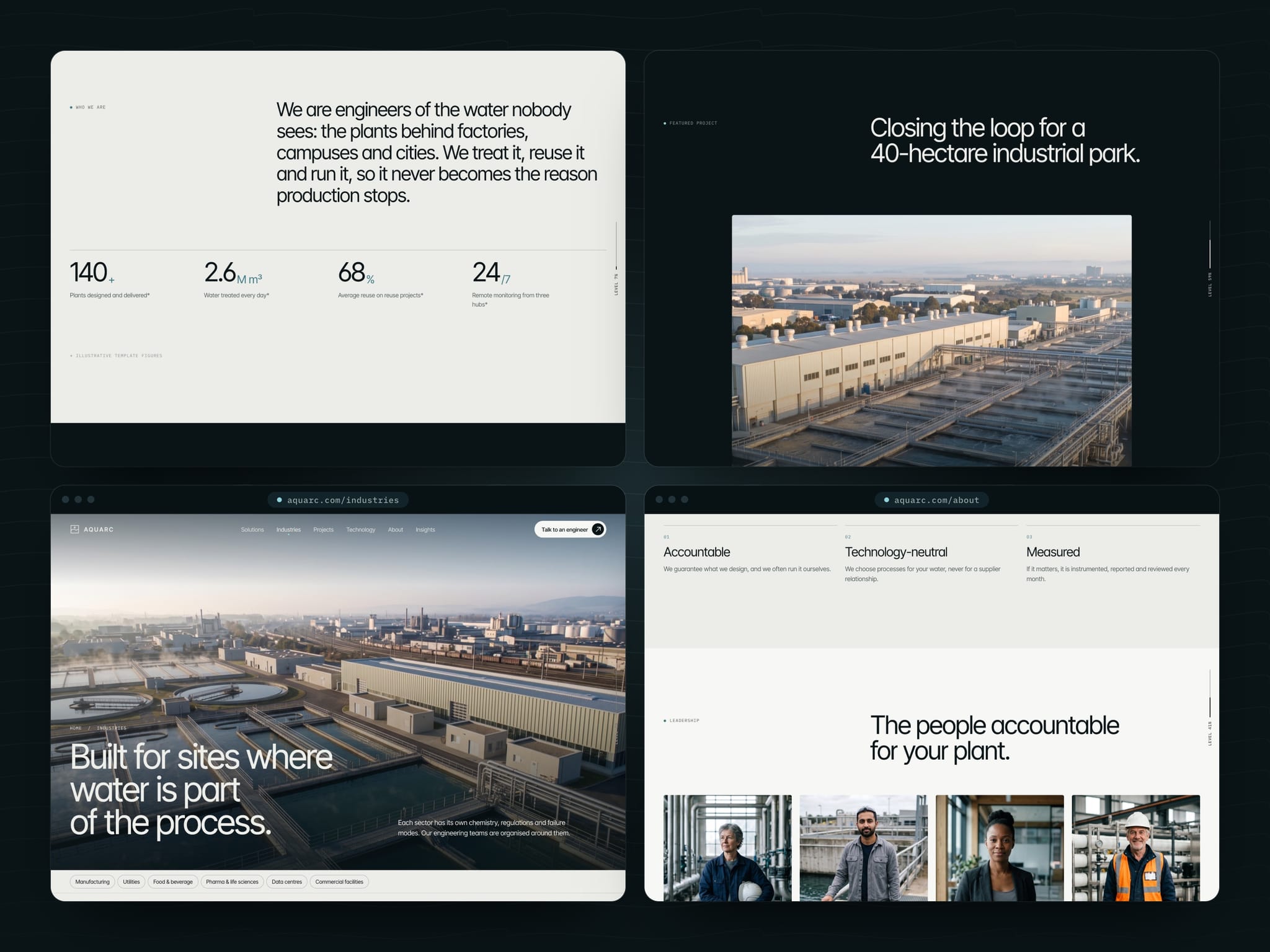Click the INDUSTRIES breadcrumb
Image resolution: width=1270 pixels, height=952 pixels.
pyautogui.click(x=112, y=728)
